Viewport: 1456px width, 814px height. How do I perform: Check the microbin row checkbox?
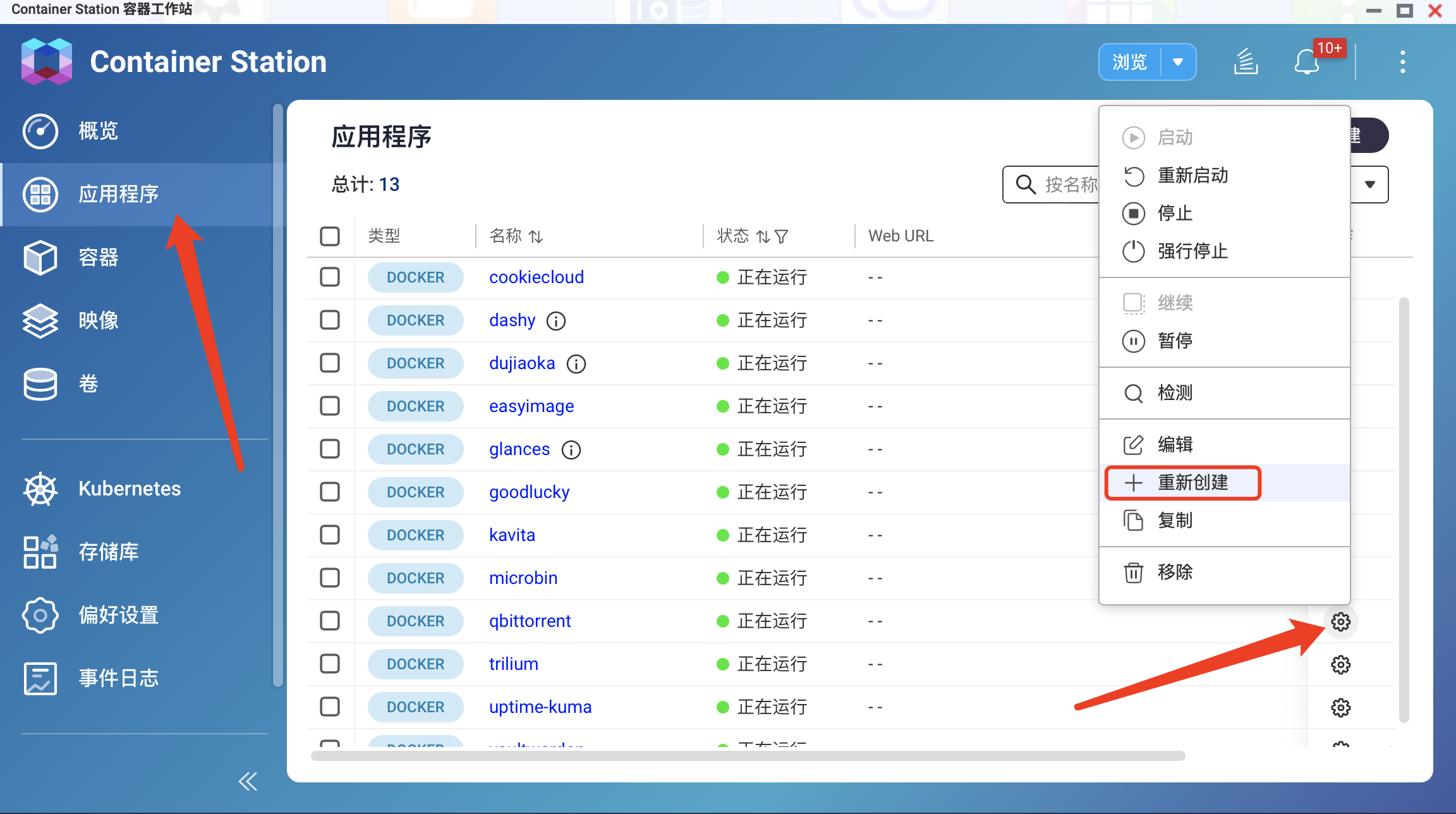tap(330, 578)
